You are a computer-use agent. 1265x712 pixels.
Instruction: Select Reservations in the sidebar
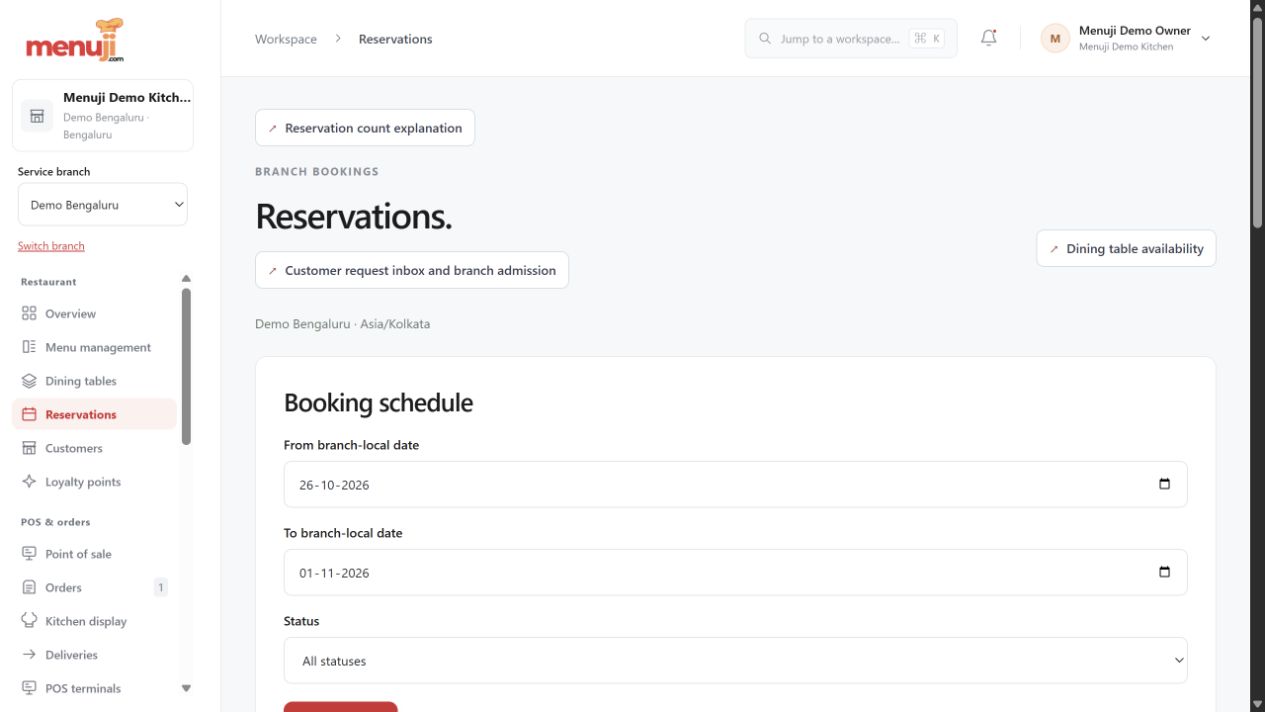click(95, 414)
